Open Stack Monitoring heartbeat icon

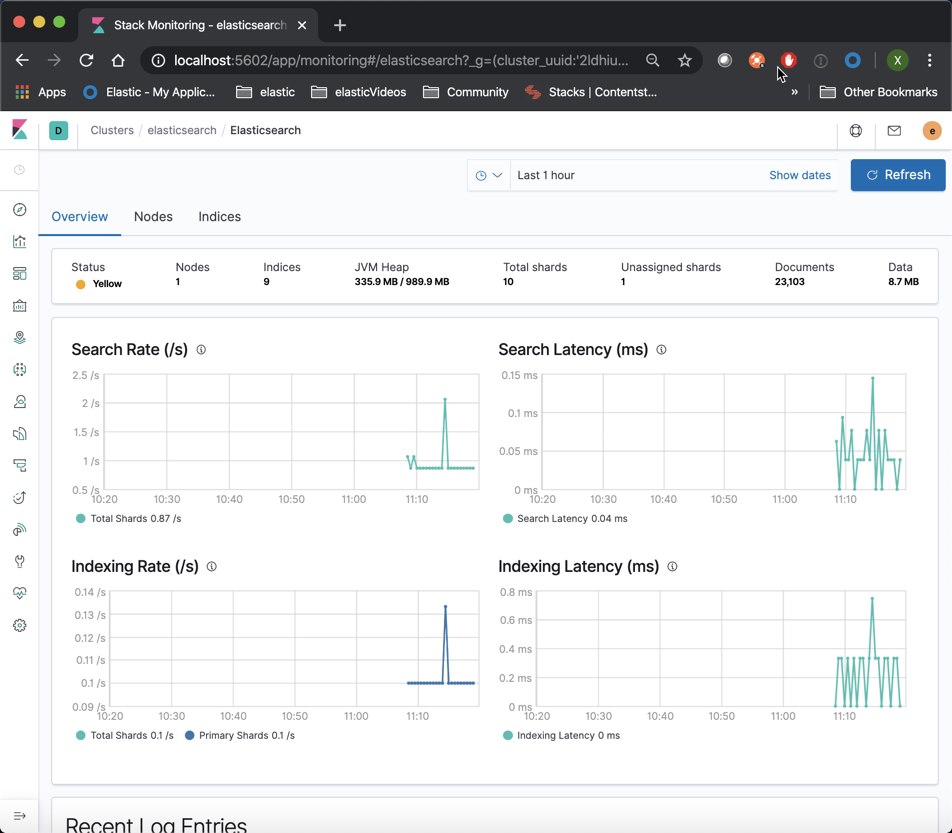click(19, 593)
